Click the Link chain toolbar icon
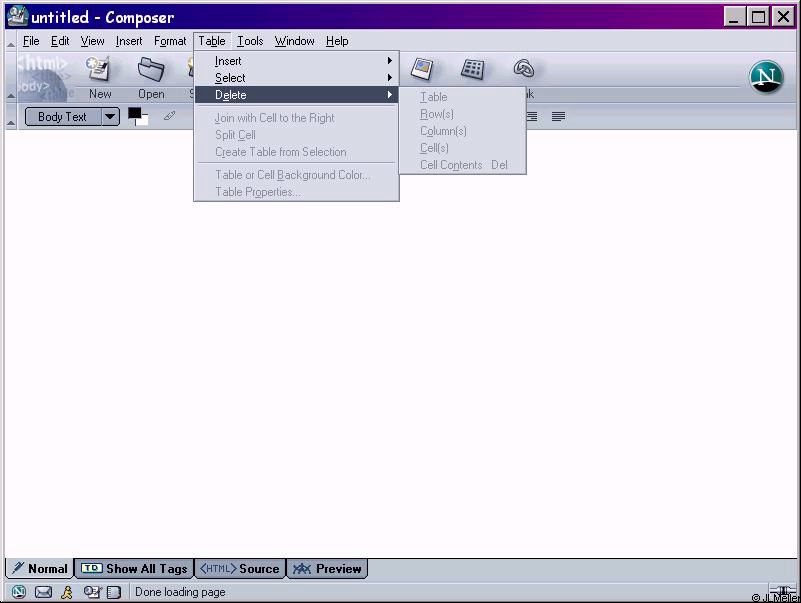Image resolution: width=801 pixels, height=603 pixels. click(x=524, y=68)
